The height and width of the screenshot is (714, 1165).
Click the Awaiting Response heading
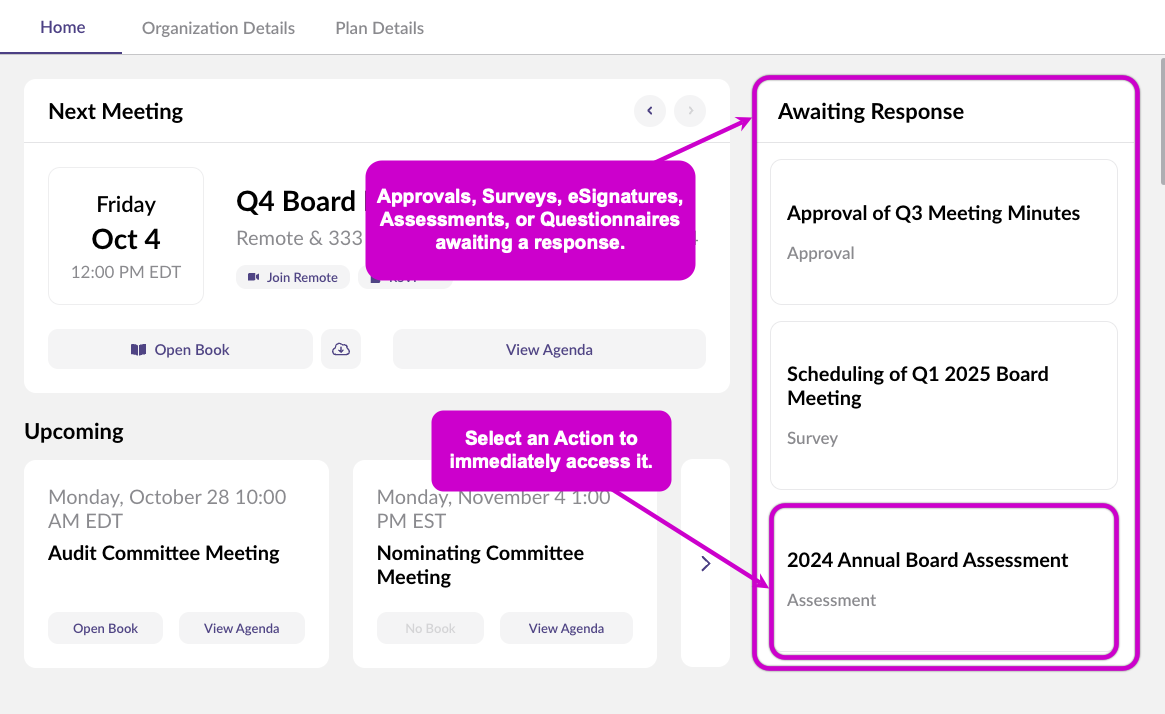tap(871, 111)
